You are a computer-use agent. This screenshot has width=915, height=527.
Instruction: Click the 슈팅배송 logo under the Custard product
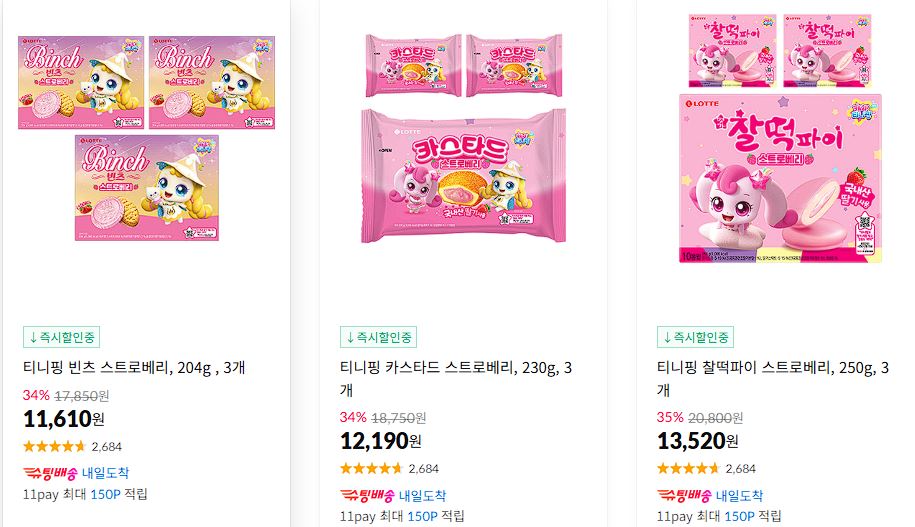click(x=367, y=495)
